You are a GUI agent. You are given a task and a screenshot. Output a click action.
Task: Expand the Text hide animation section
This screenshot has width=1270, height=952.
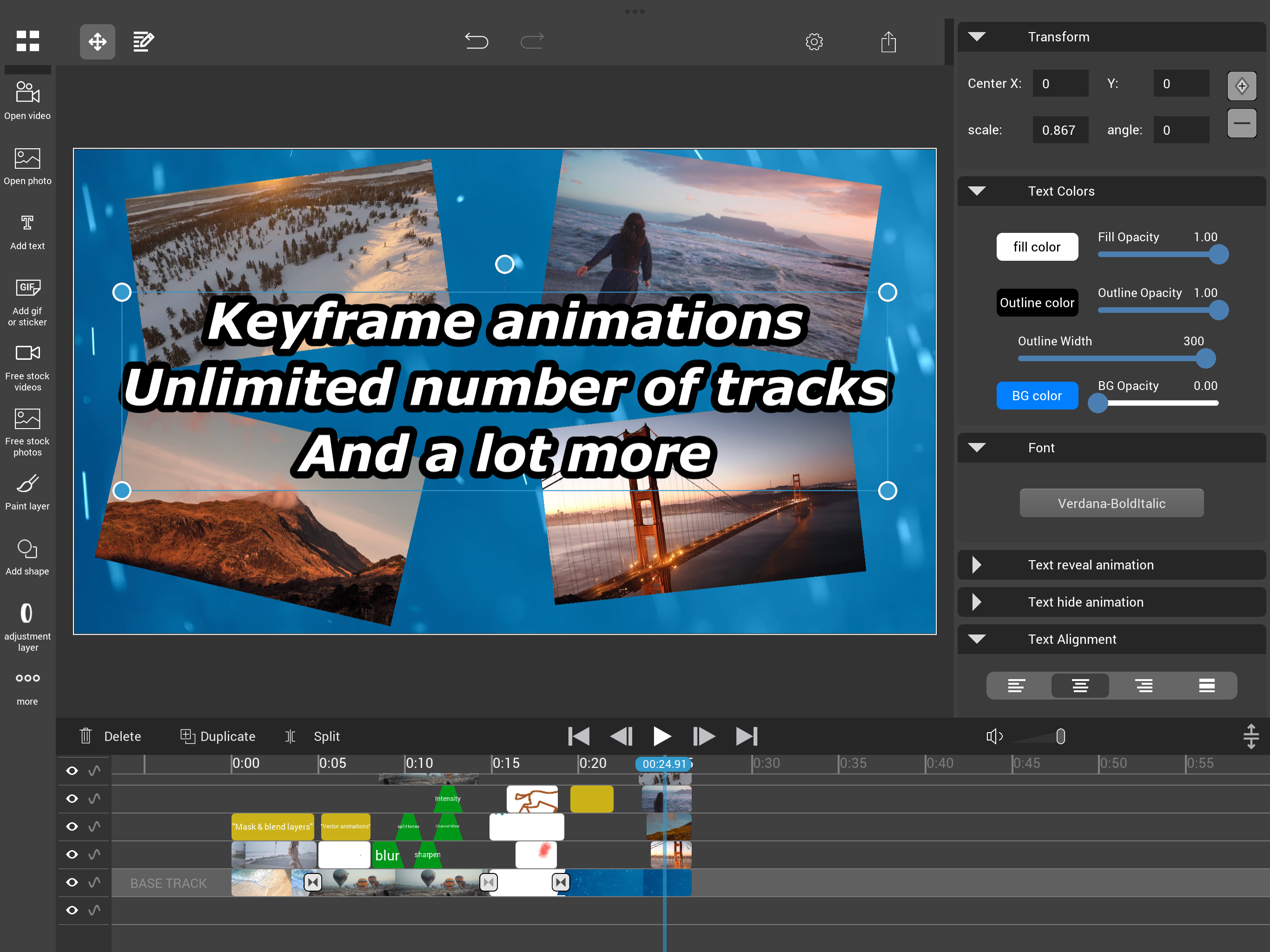(x=976, y=602)
